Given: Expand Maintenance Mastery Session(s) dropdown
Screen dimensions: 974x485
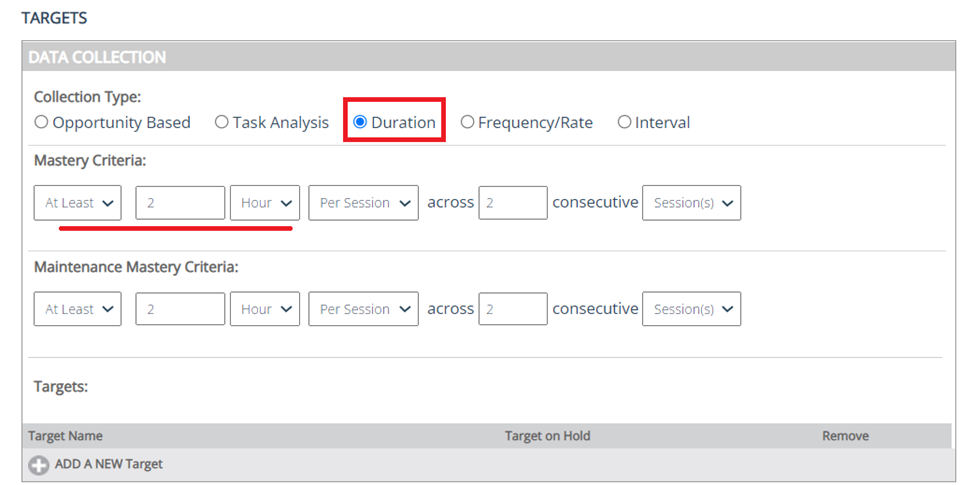Looking at the screenshot, I should pos(691,310).
